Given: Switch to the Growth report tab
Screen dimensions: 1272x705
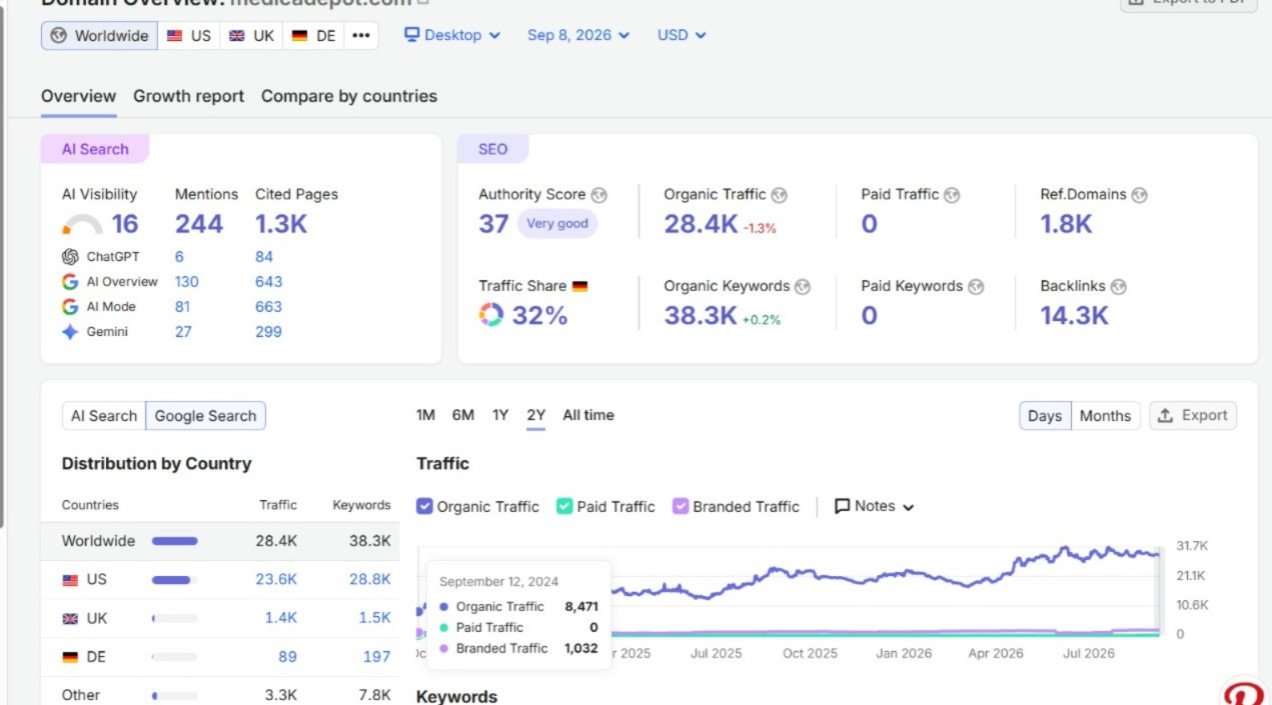Looking at the screenshot, I should pyautogui.click(x=188, y=96).
